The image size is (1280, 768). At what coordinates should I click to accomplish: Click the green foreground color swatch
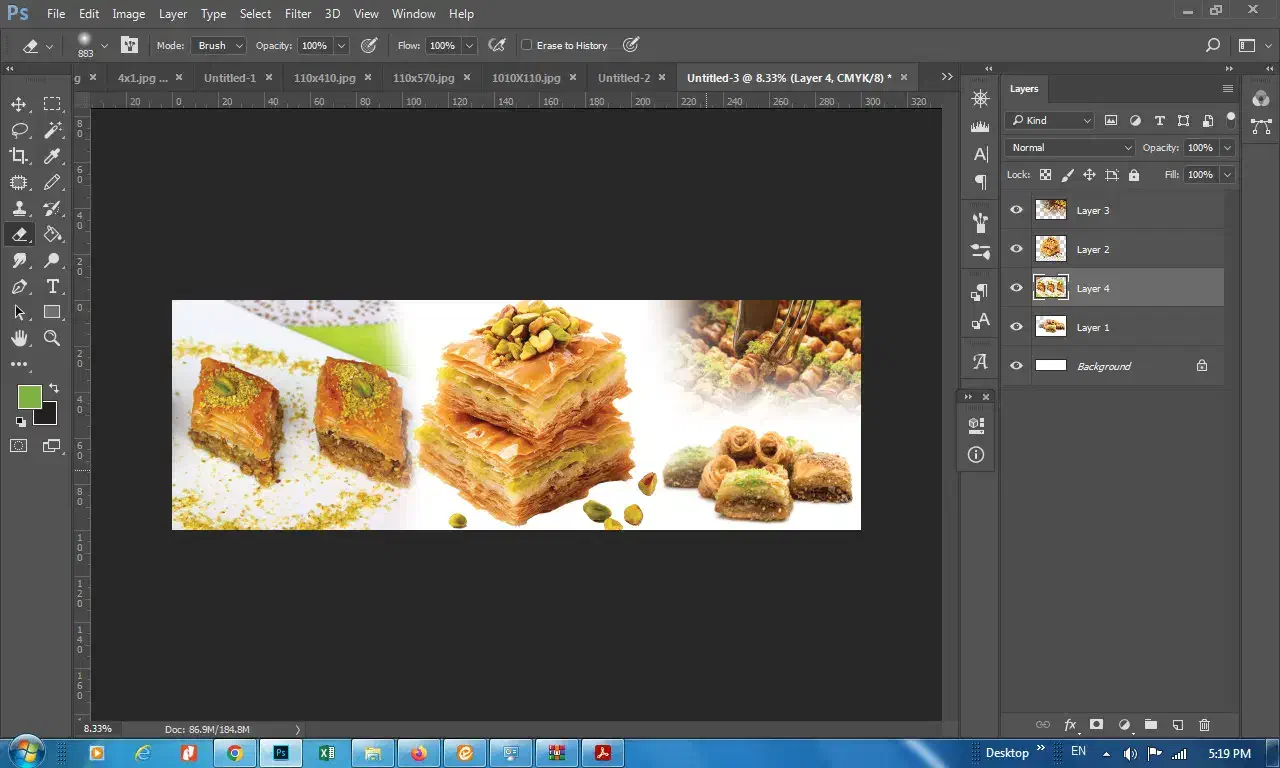pos(29,397)
